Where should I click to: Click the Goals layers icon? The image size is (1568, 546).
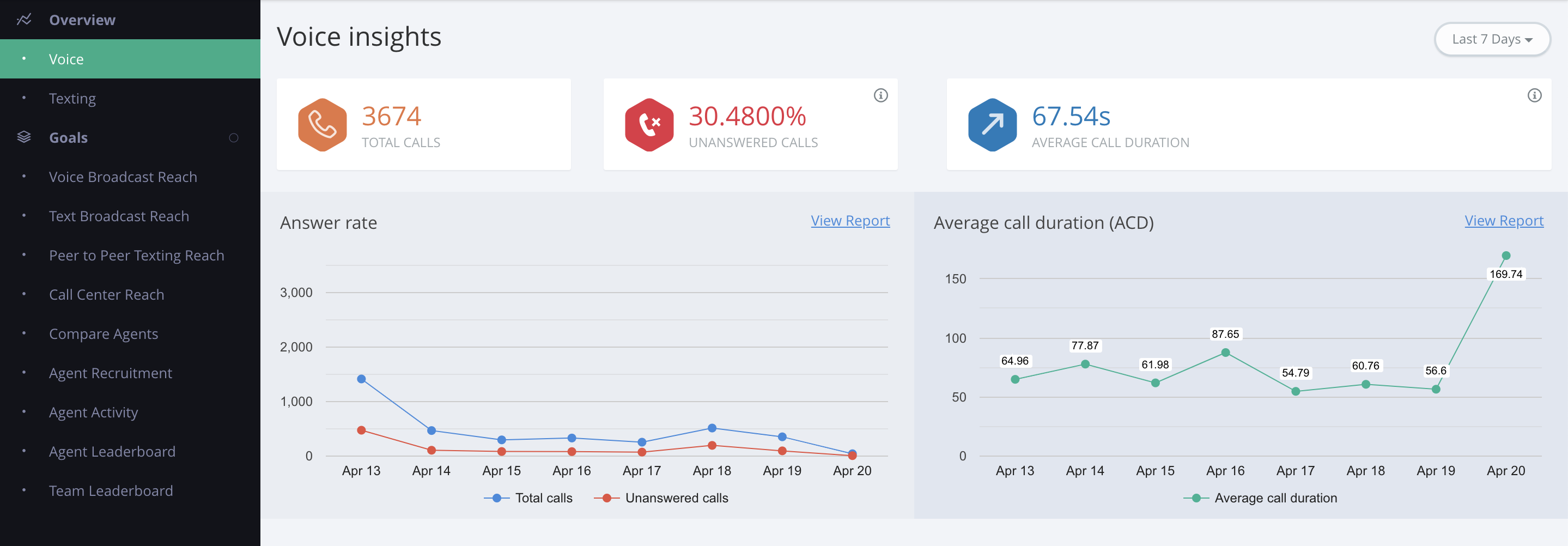[x=24, y=137]
